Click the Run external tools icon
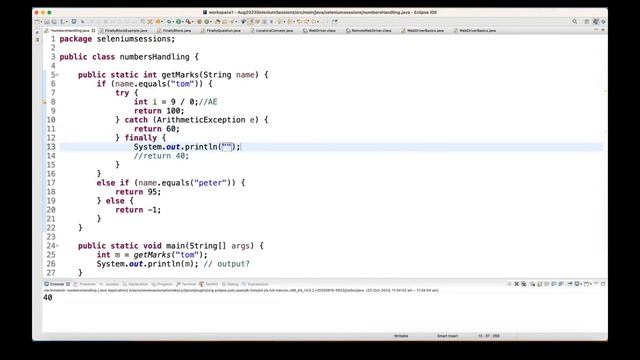The image size is (640, 360). click(188, 22)
